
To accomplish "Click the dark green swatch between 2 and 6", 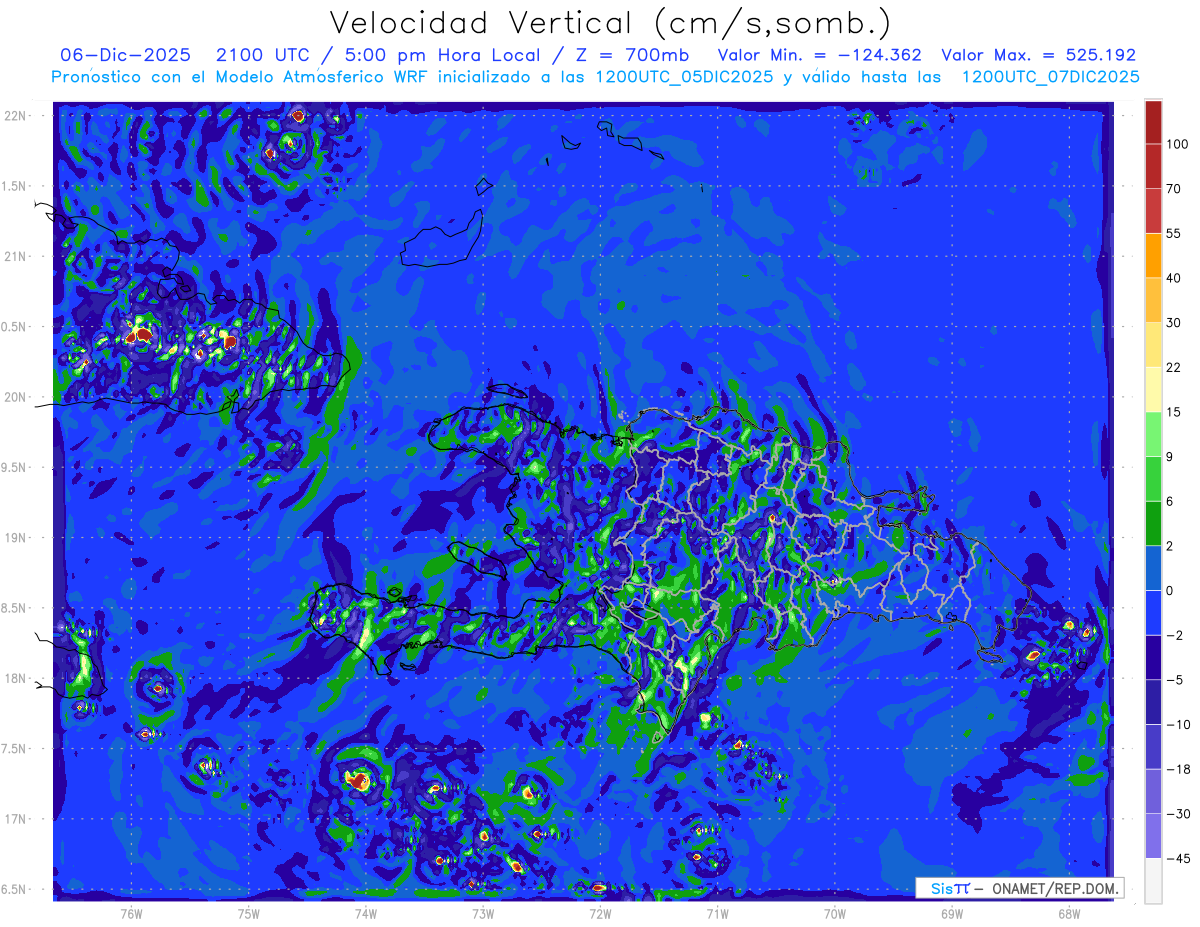I will [1153, 523].
